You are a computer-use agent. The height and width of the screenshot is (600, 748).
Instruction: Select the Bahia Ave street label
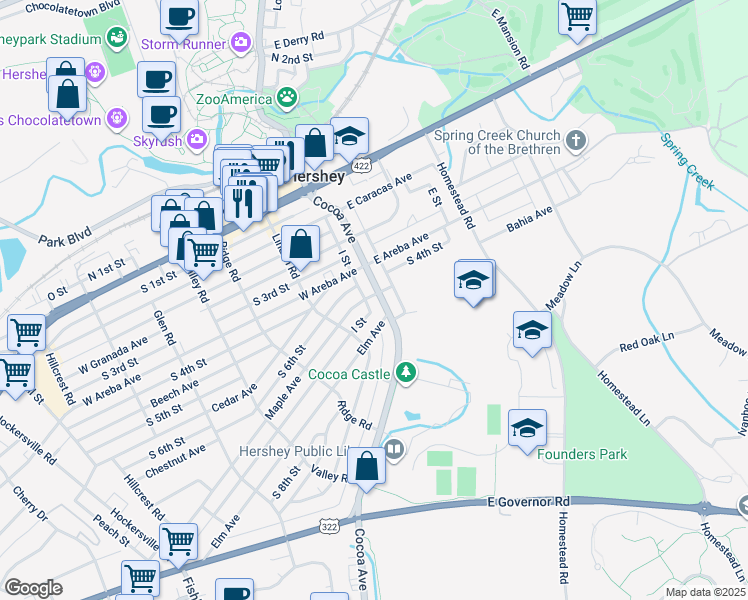point(530,219)
